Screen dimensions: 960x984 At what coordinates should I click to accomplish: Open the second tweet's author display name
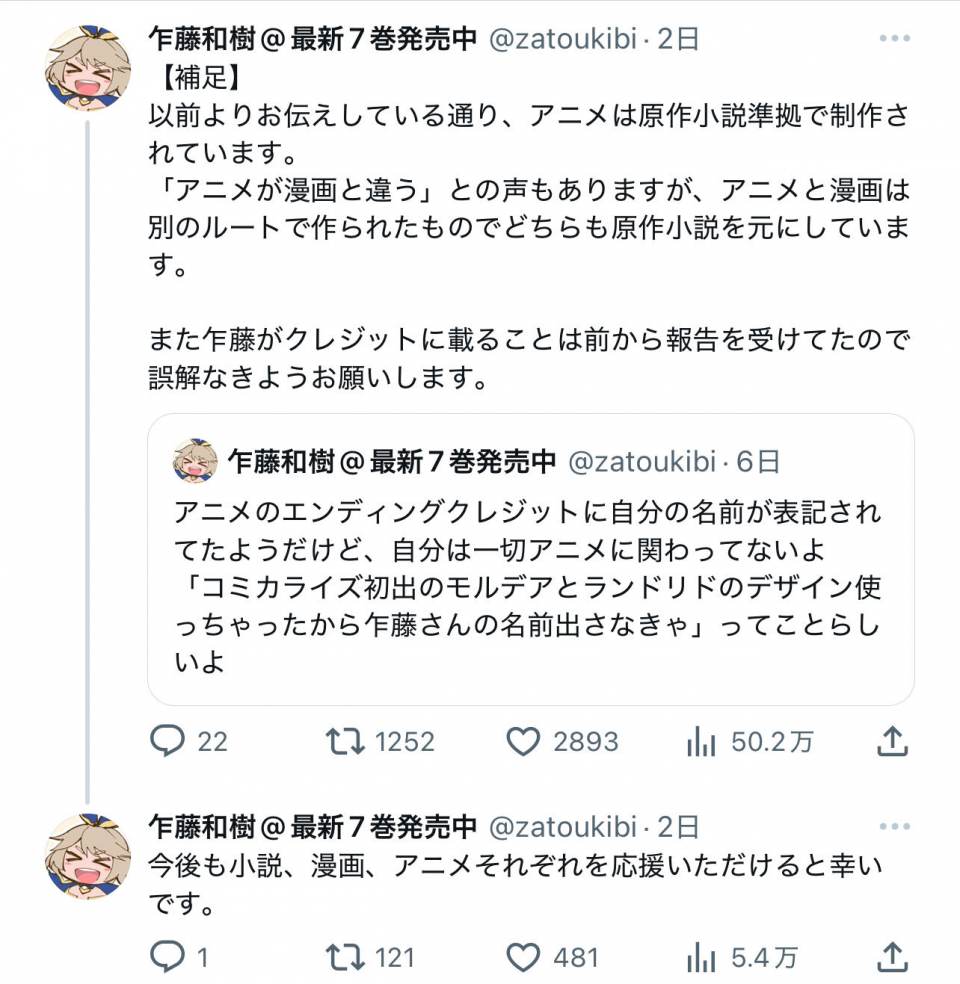pos(312,827)
